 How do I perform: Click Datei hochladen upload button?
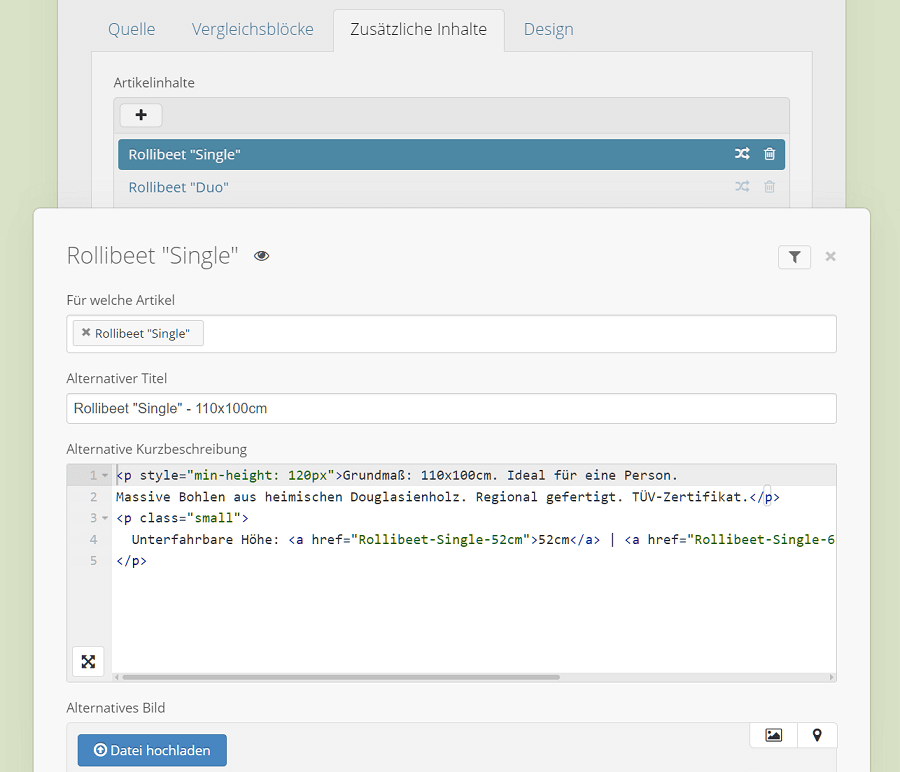[152, 750]
